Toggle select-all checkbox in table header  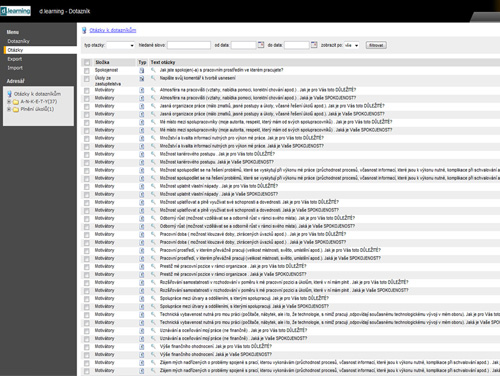pyautogui.click(x=87, y=62)
